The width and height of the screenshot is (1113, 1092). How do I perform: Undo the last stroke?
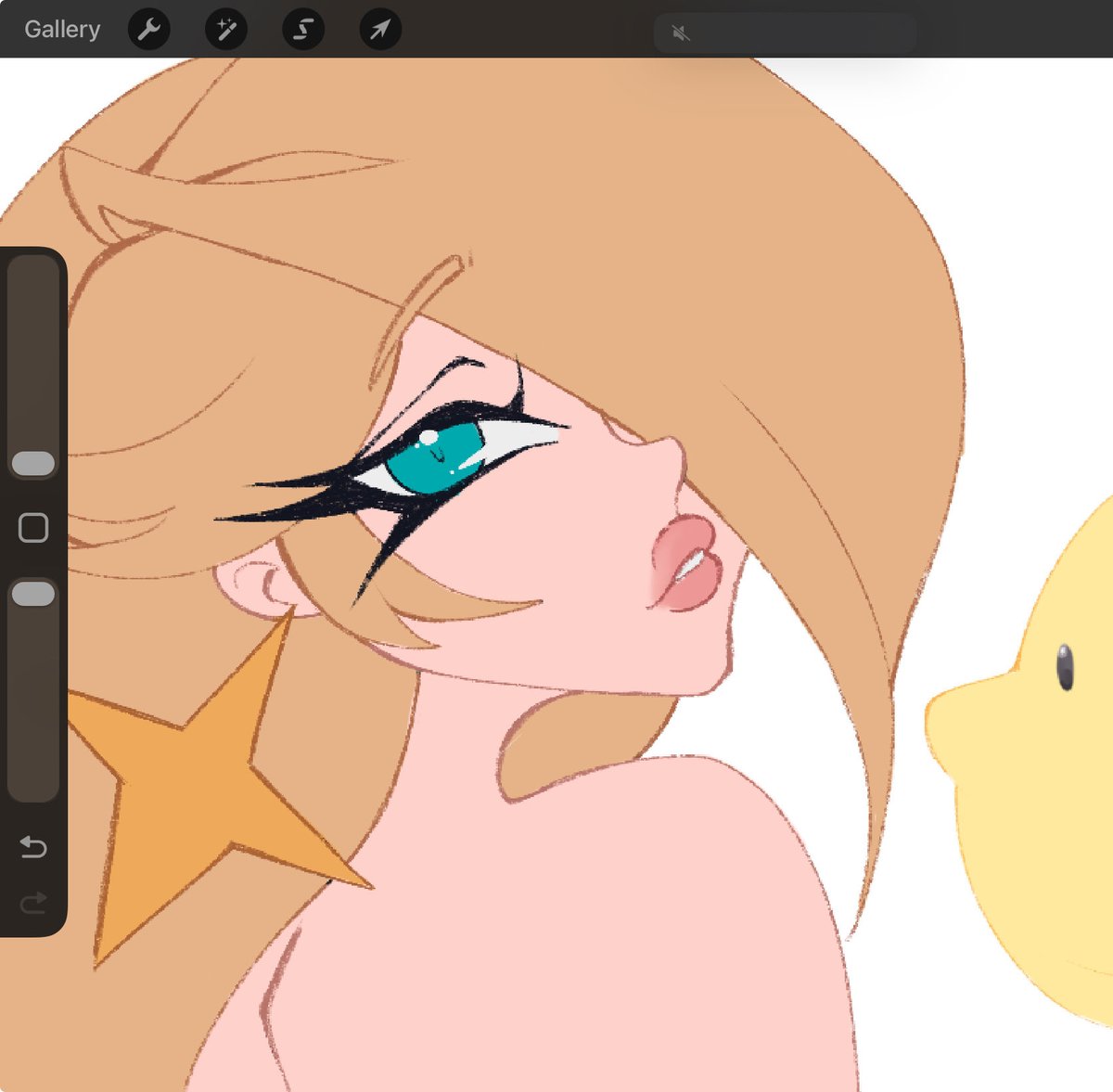33,847
